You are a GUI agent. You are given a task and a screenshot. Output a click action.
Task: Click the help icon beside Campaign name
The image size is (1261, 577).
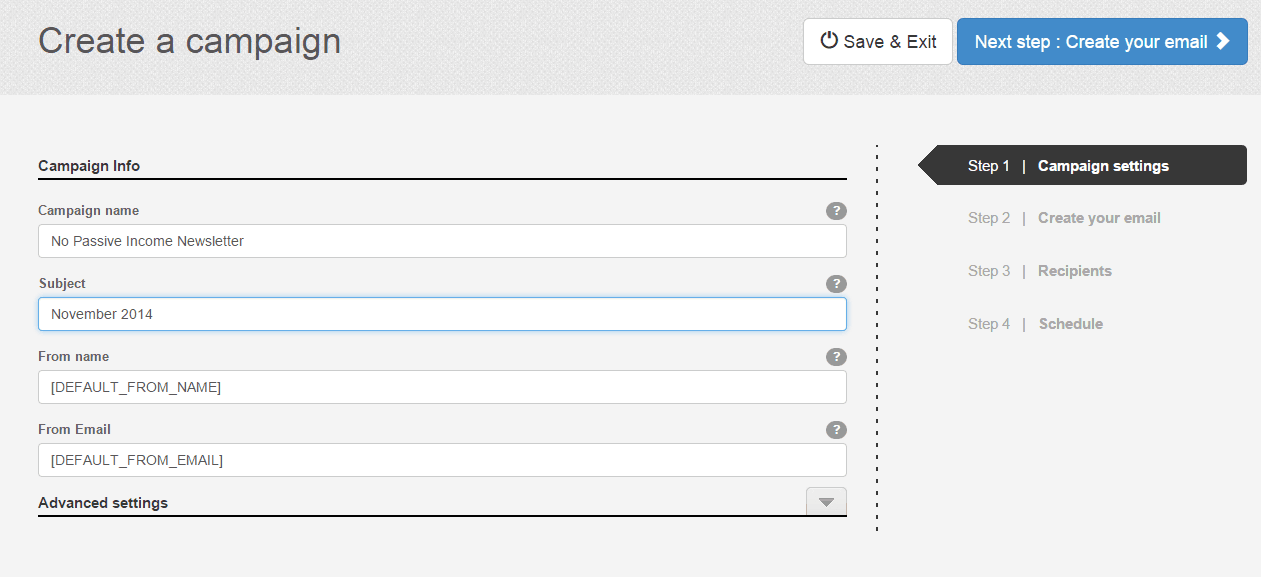836,211
